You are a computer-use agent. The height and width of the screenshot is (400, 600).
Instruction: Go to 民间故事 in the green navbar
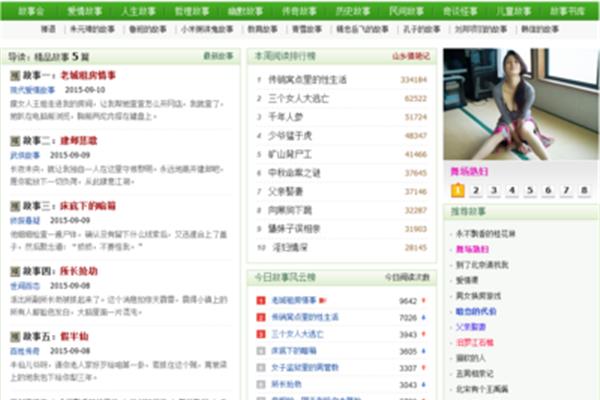(x=406, y=11)
